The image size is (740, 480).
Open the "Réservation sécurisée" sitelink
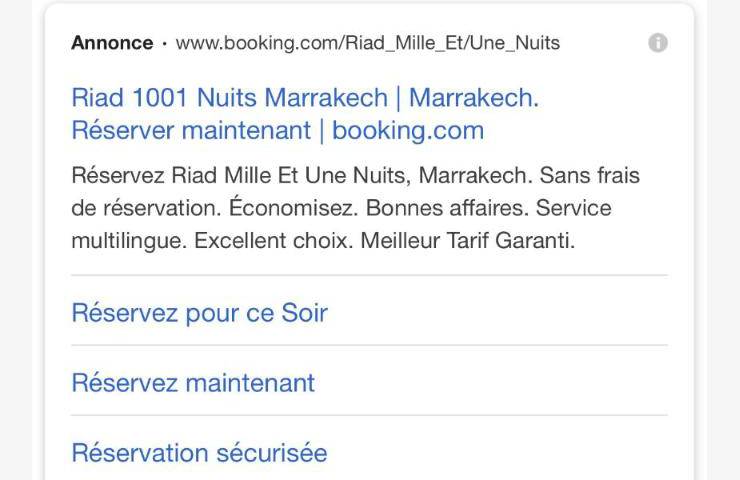click(x=199, y=453)
